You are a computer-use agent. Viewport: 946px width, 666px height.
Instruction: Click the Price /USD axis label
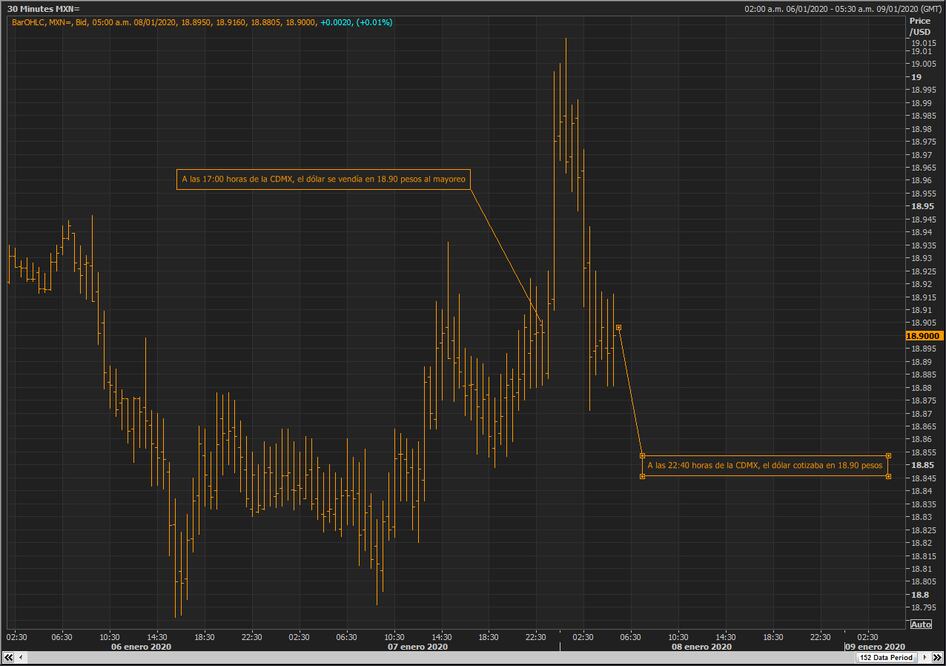click(x=919, y=26)
